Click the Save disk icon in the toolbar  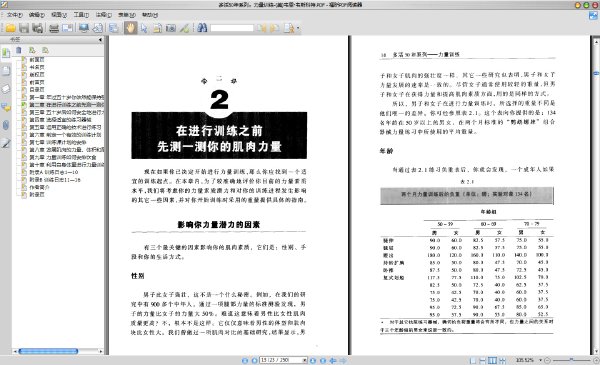coord(24,28)
